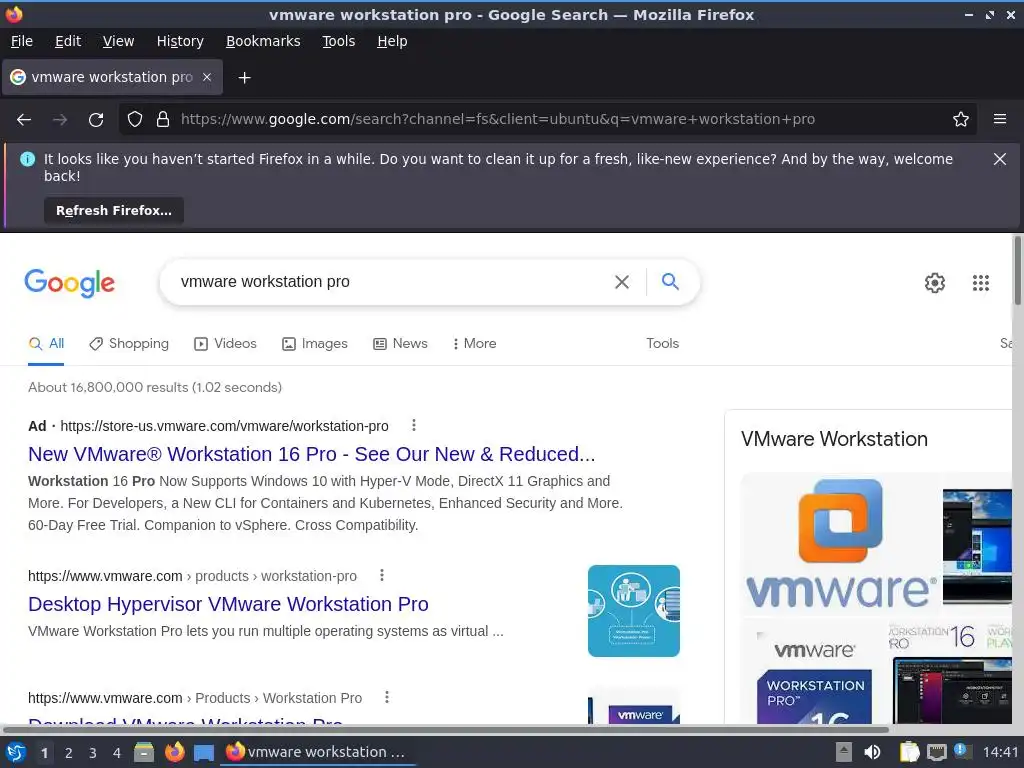The image size is (1024, 768).
Task: Click the forward navigation arrow
Action: 60,120
